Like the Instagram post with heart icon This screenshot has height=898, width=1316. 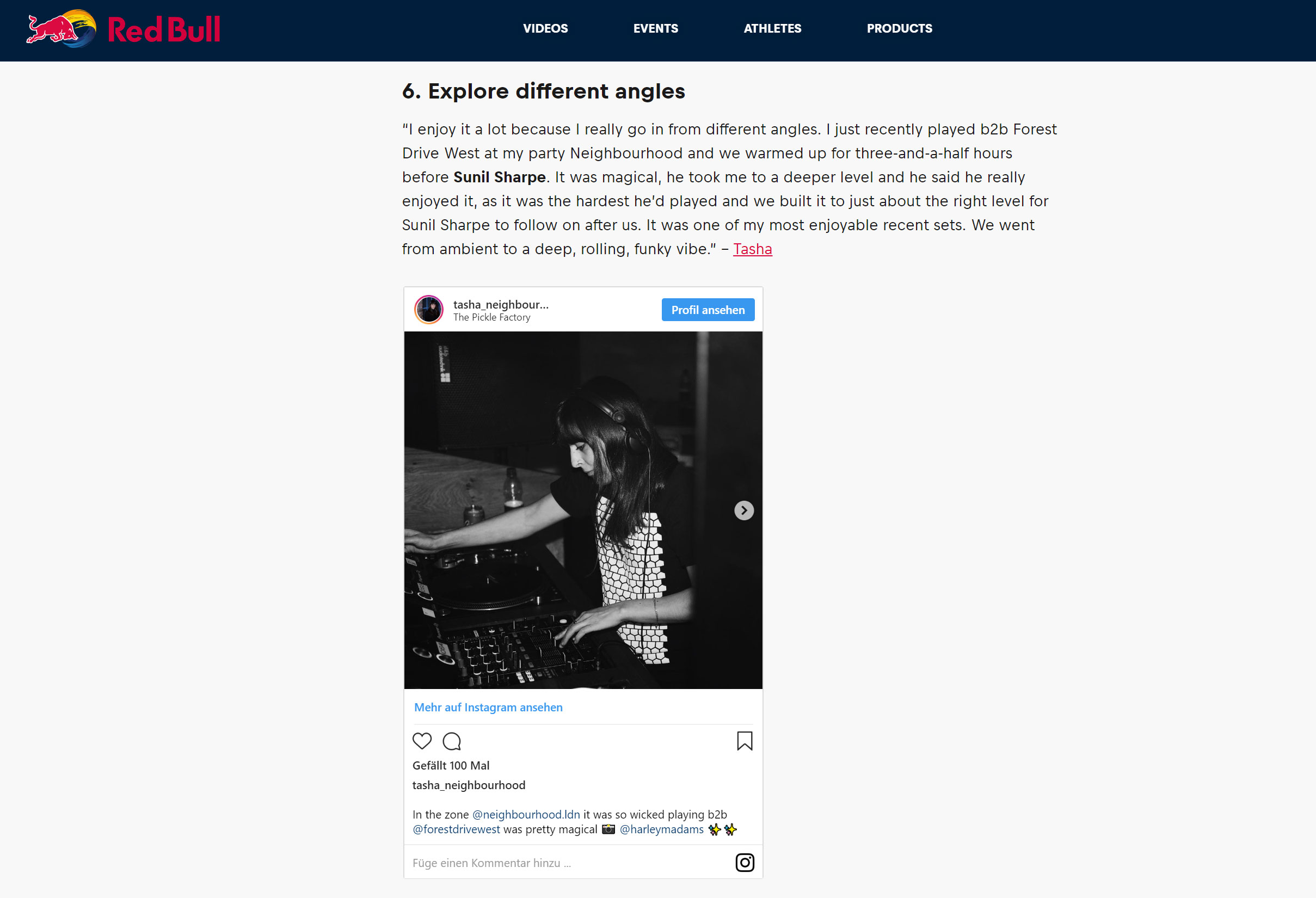(x=422, y=741)
